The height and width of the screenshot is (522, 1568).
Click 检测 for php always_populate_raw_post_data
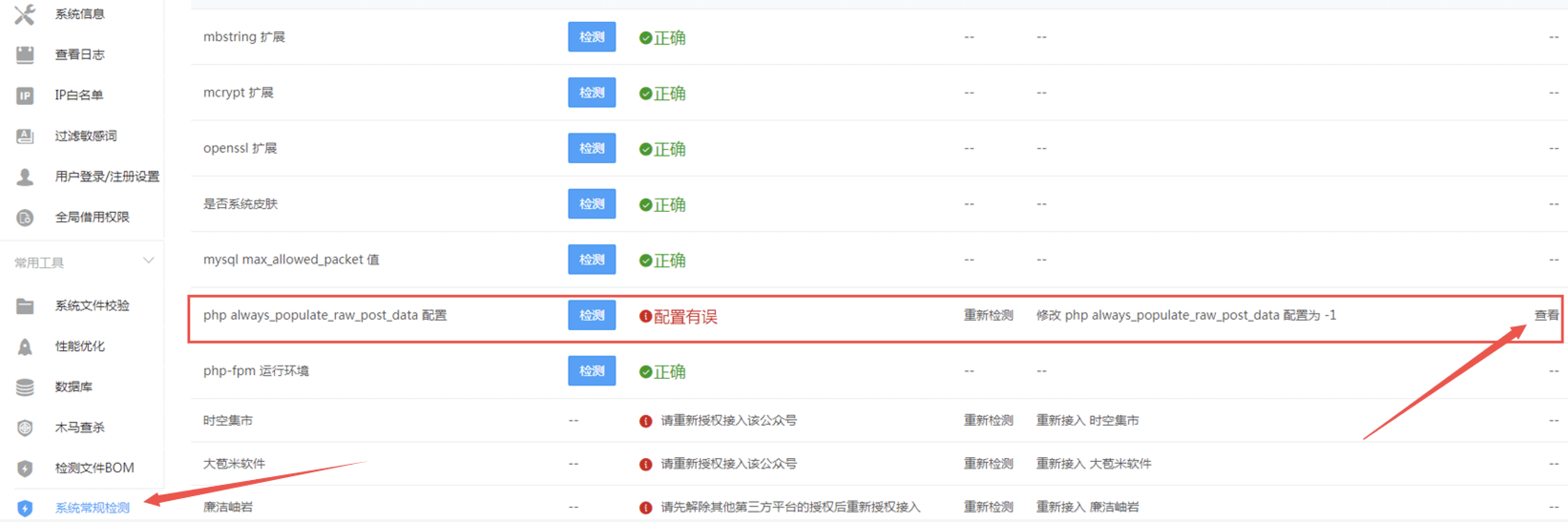coord(591,315)
